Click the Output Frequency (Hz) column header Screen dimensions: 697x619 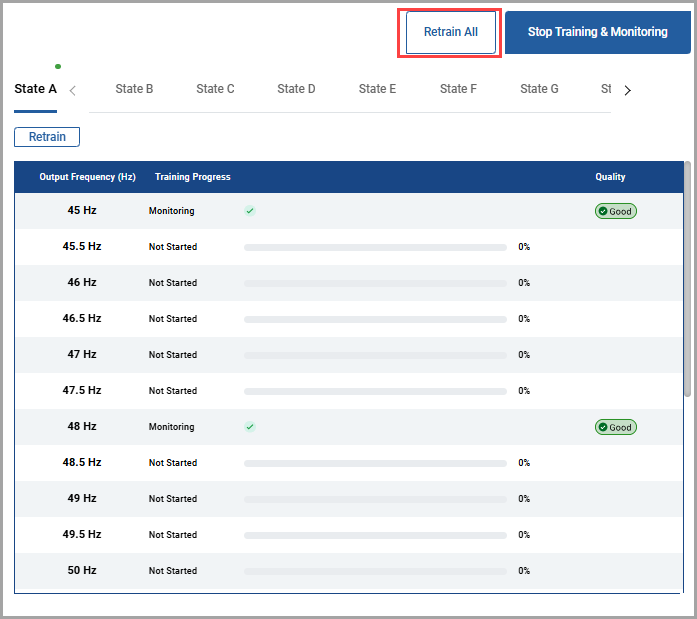tap(87, 177)
